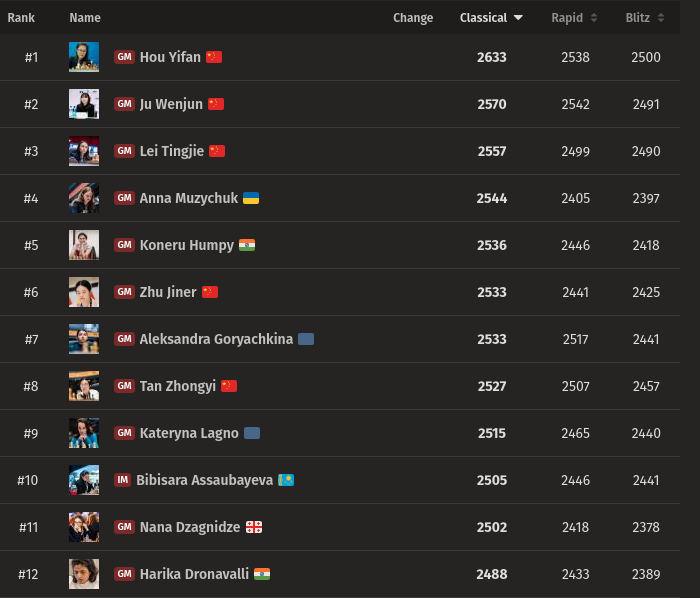
Task: Click the Name column header
Action: 85,18
